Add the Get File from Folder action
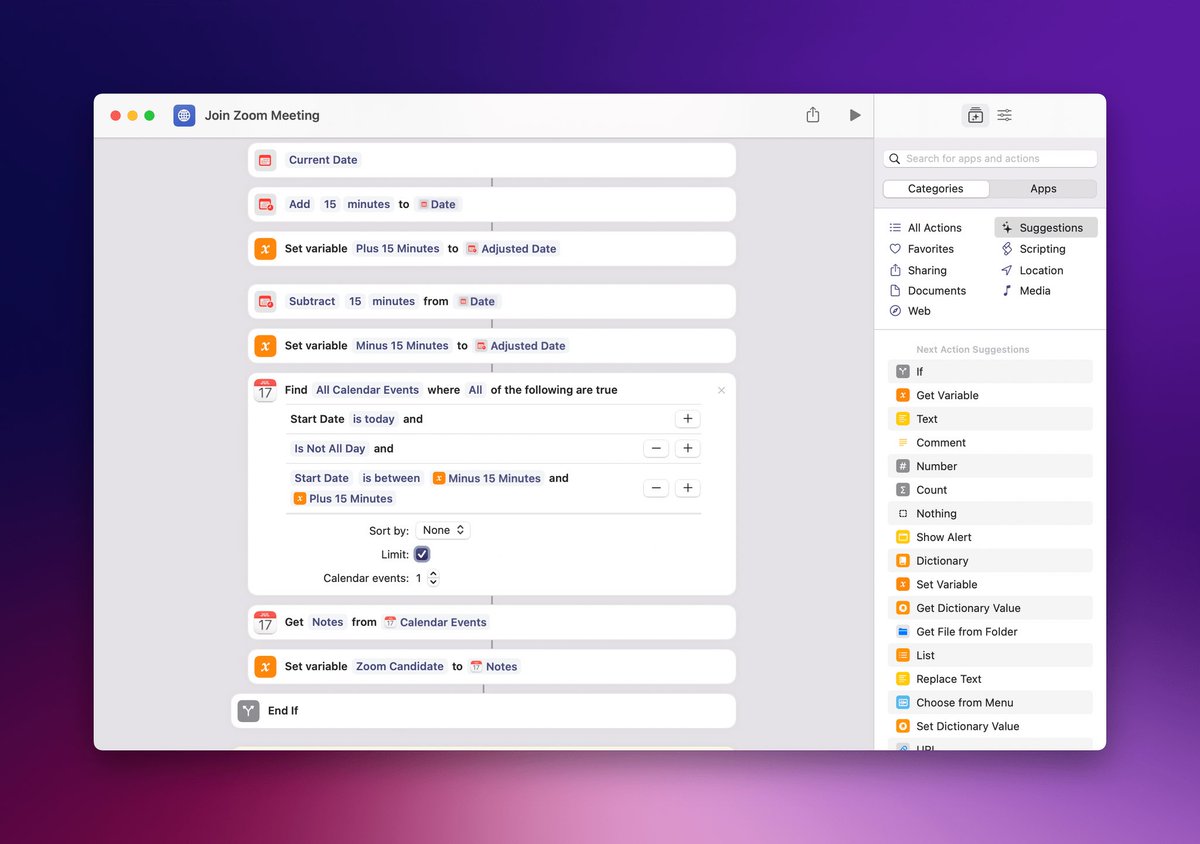1200x844 pixels. click(990, 632)
